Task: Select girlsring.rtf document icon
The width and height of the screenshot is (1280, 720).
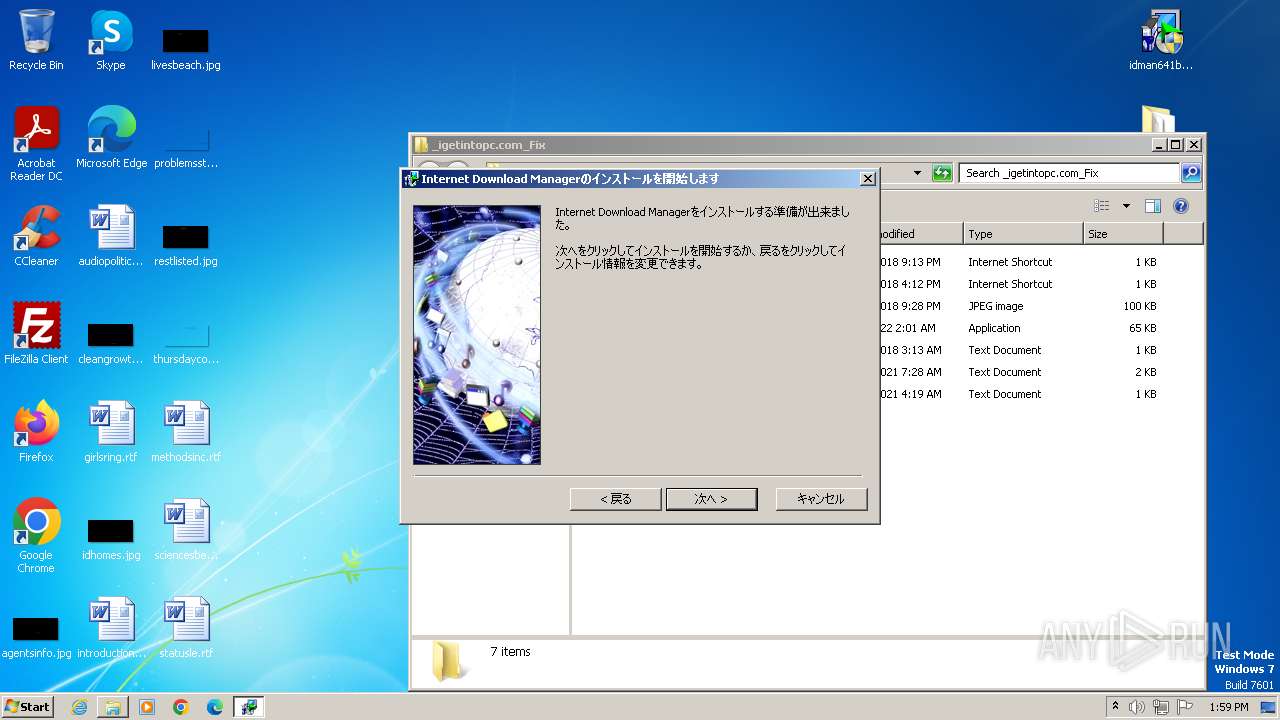Action: click(111, 432)
